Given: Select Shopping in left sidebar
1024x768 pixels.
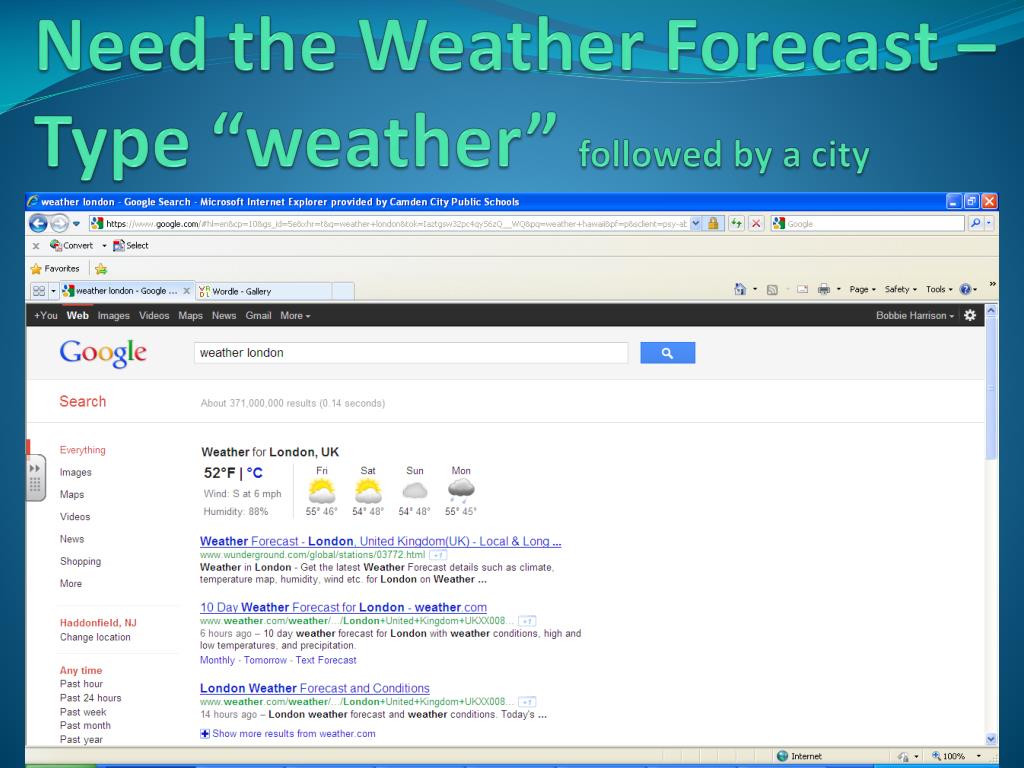Looking at the screenshot, I should click(80, 562).
